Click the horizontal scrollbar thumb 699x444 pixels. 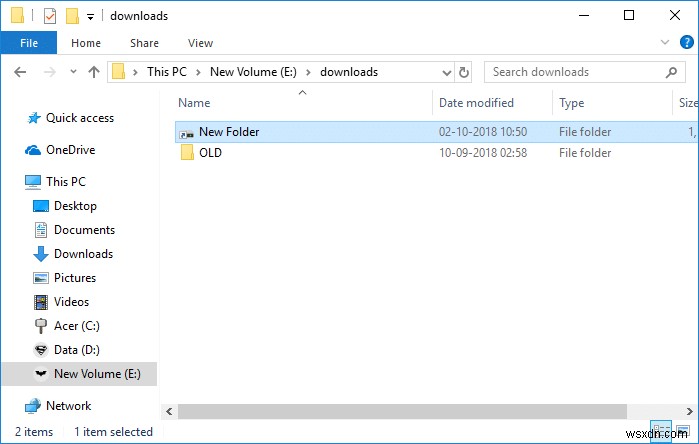click(403, 411)
